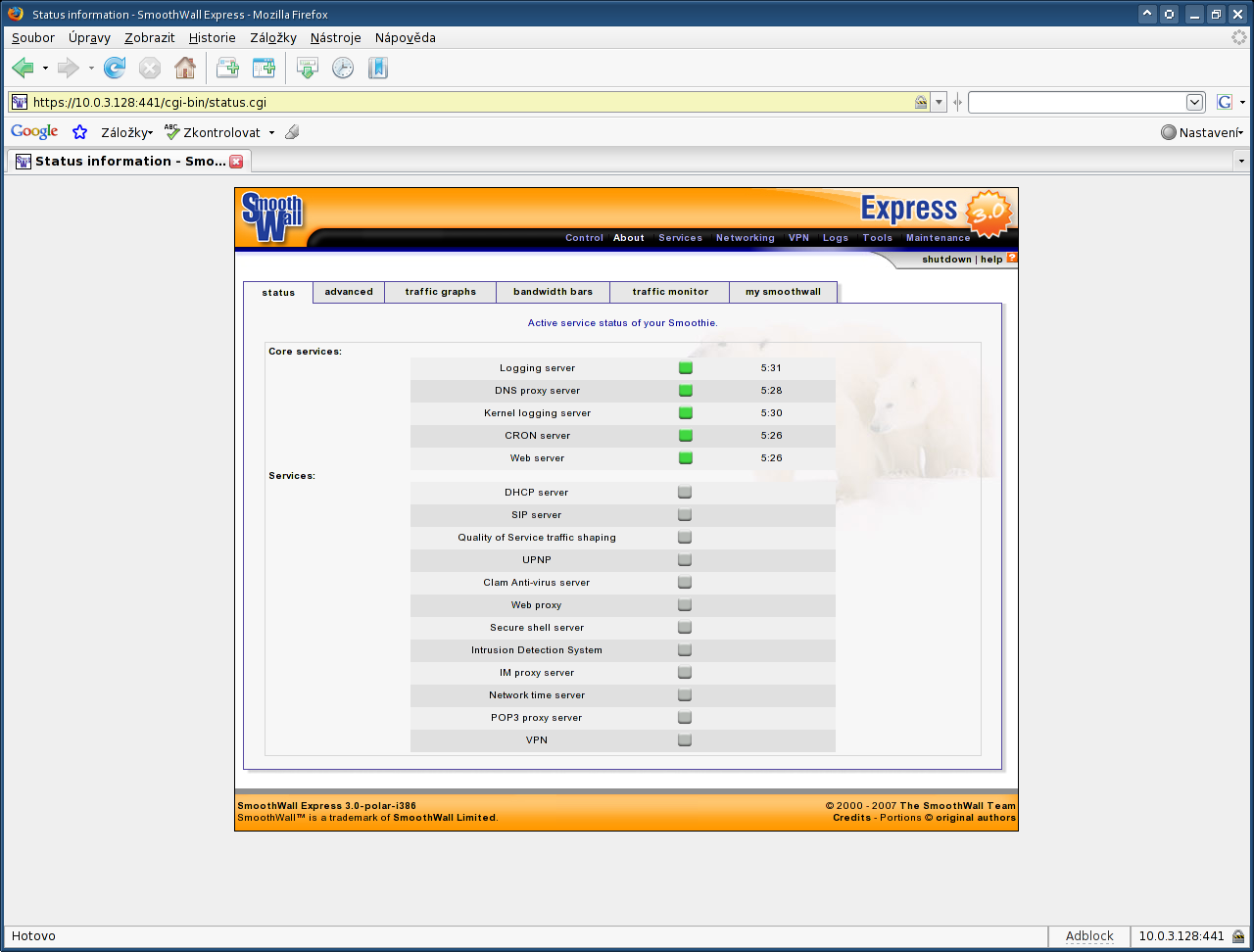
Task: Click the gray Stop loading icon
Action: pos(150,68)
